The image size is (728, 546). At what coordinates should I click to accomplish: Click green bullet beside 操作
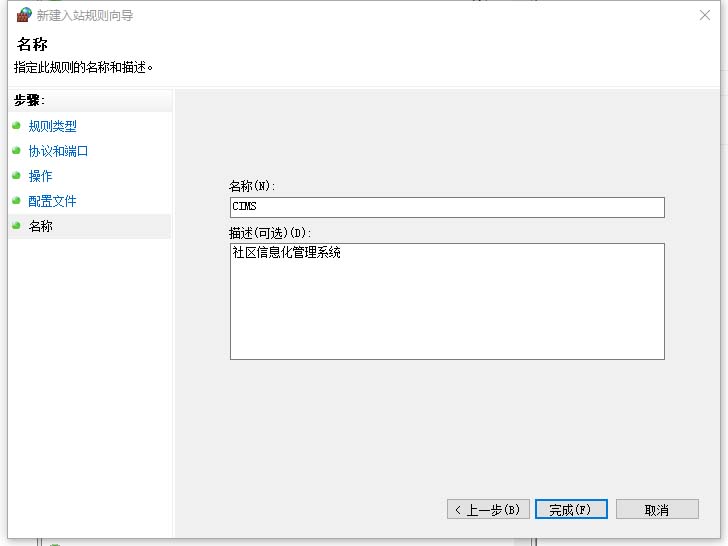point(16,176)
